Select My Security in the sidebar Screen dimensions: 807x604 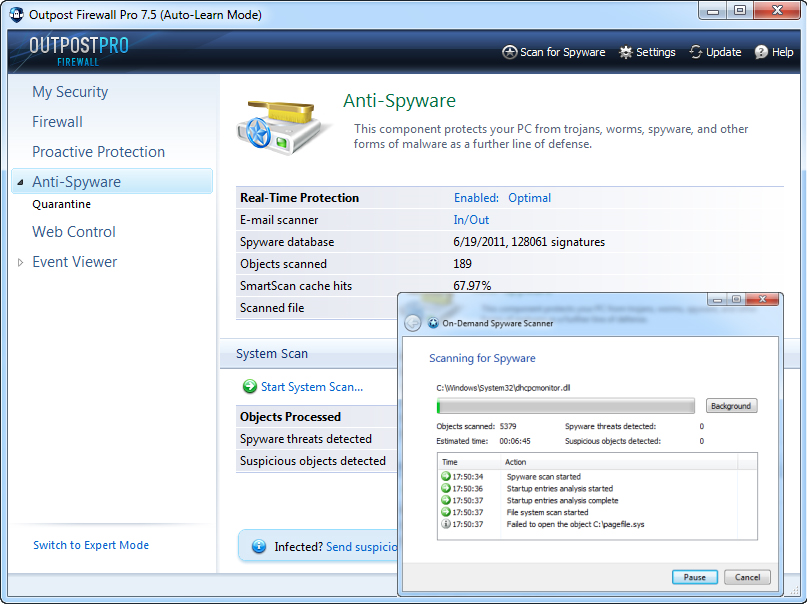[x=70, y=92]
